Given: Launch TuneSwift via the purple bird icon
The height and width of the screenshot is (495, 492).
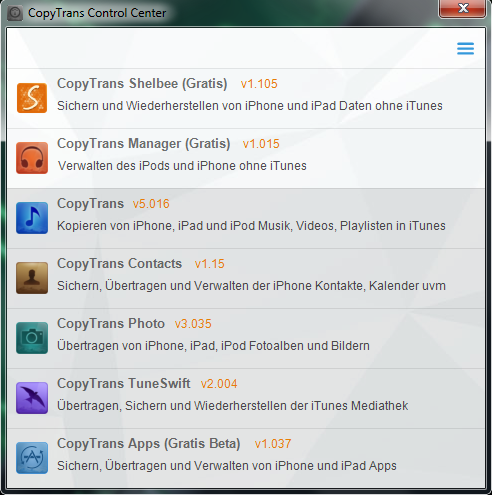Looking at the screenshot, I should click(x=32, y=398).
